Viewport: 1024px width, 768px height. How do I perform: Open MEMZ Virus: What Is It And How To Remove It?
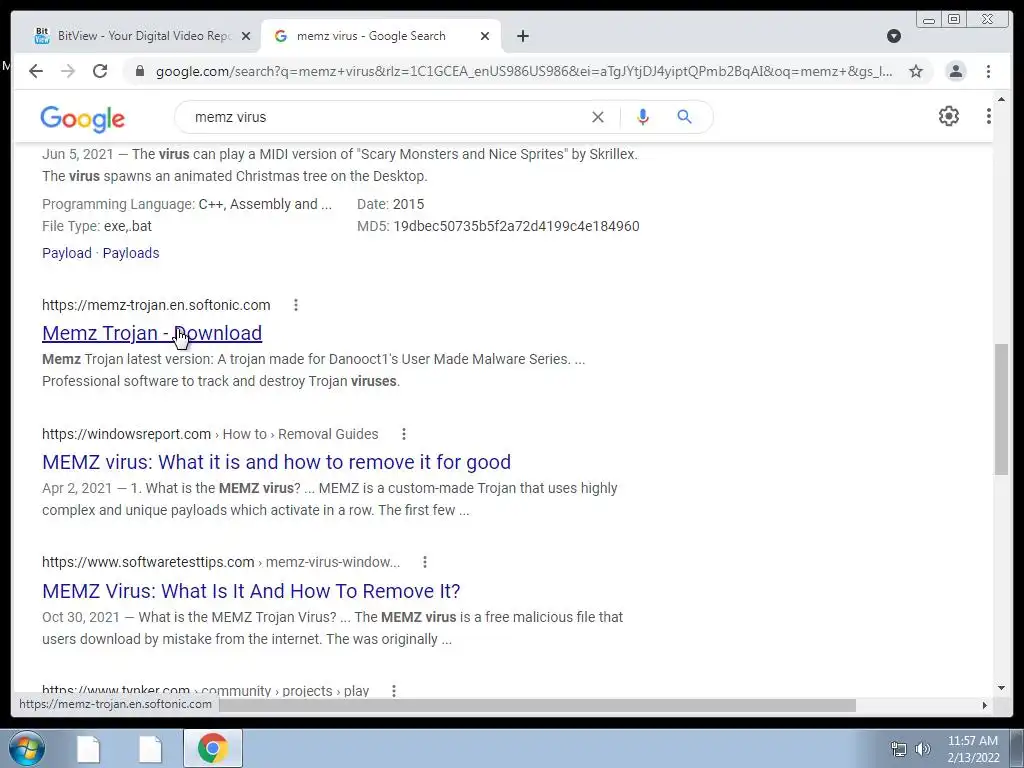(251, 591)
